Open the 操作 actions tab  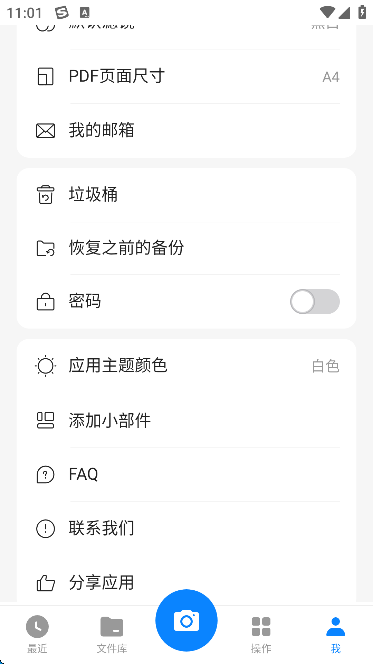(x=261, y=634)
